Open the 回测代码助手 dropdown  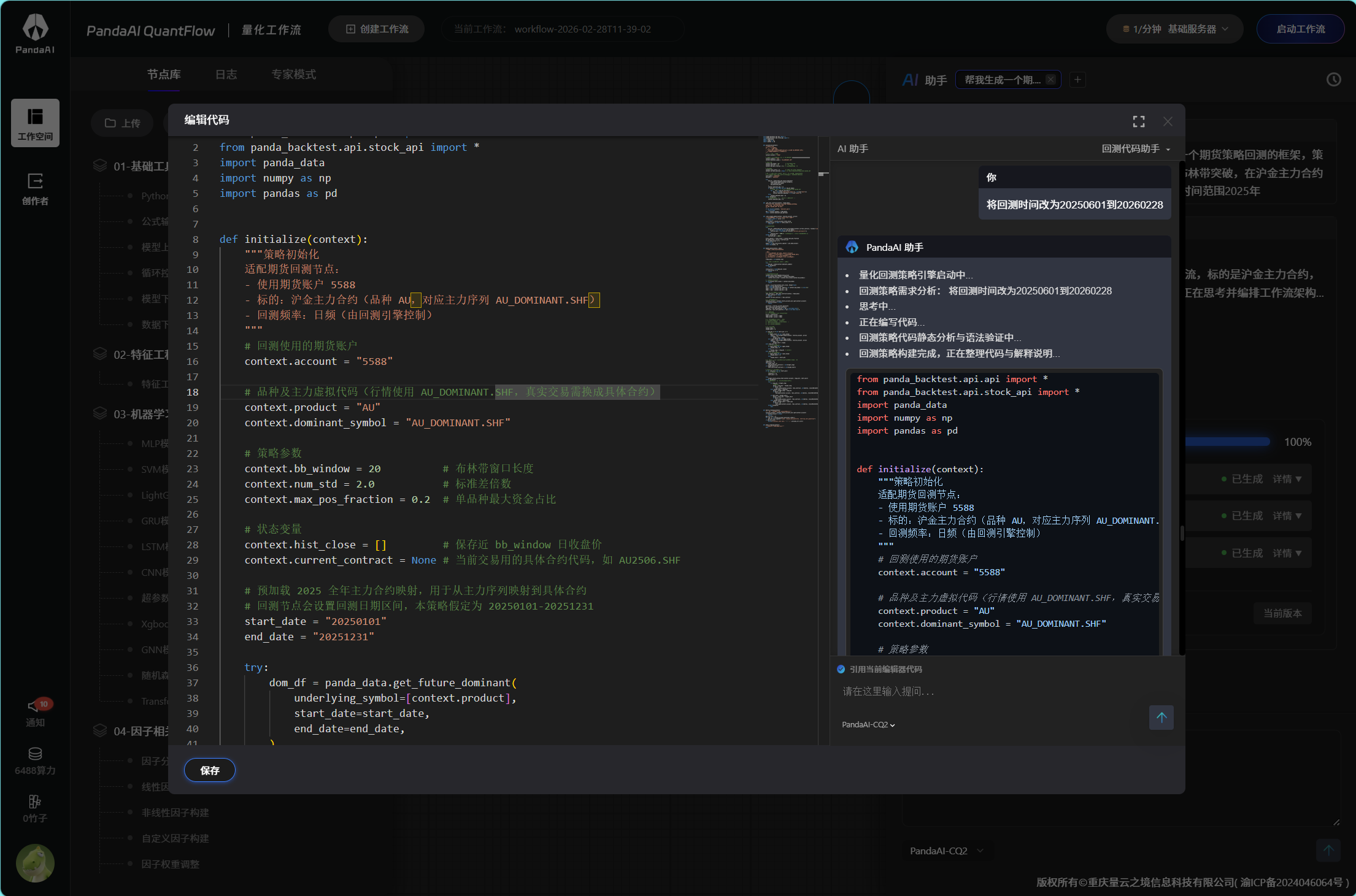pos(1136,148)
